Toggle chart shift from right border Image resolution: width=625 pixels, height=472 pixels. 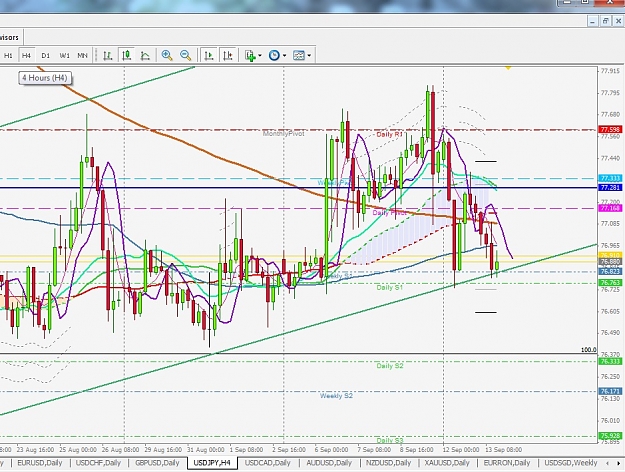coord(228,55)
